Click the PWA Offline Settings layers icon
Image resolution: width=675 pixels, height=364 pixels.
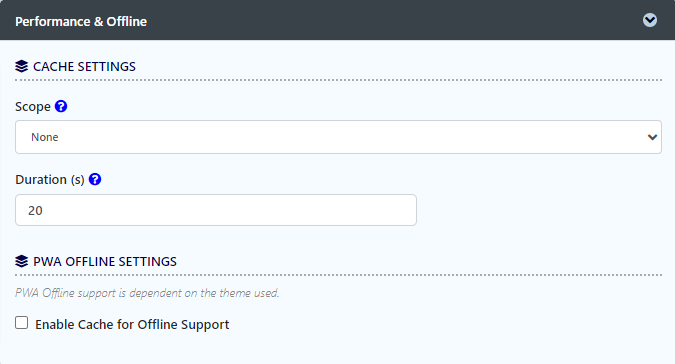click(x=22, y=261)
